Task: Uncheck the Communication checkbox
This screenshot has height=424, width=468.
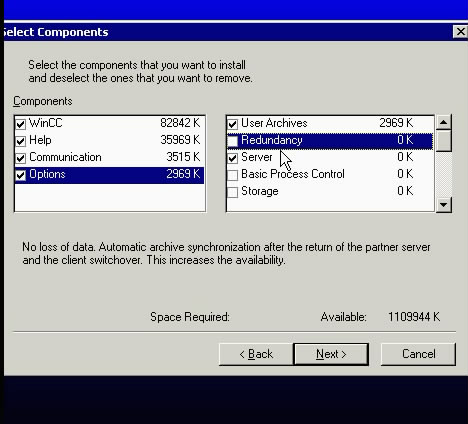Action: pyautogui.click(x=21, y=158)
